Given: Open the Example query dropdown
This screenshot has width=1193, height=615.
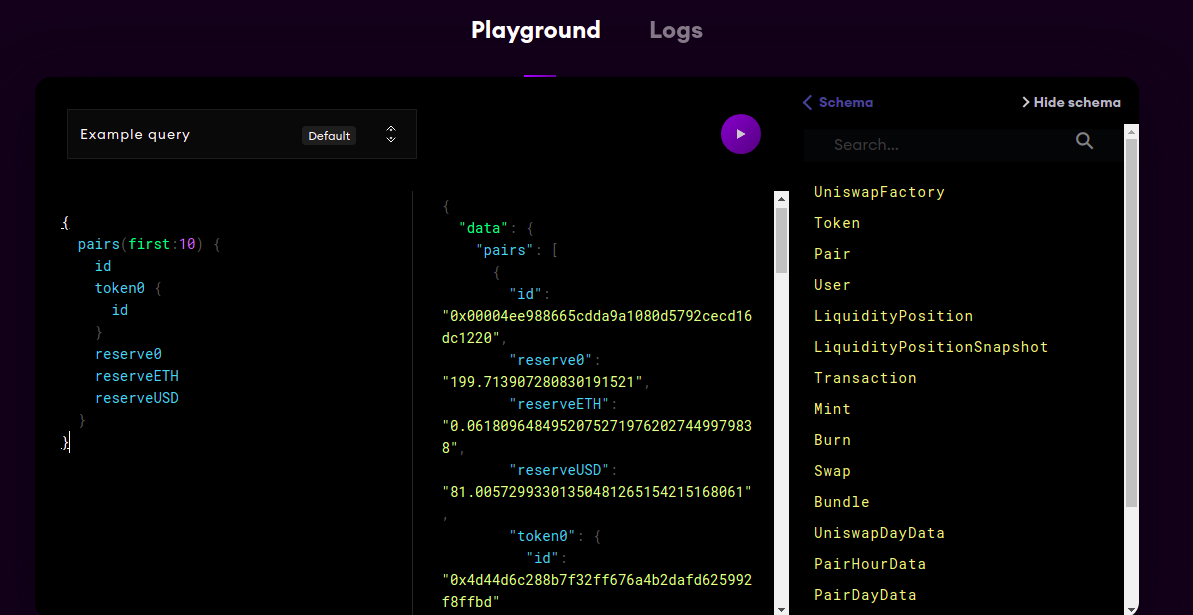Looking at the screenshot, I should pos(241,134).
